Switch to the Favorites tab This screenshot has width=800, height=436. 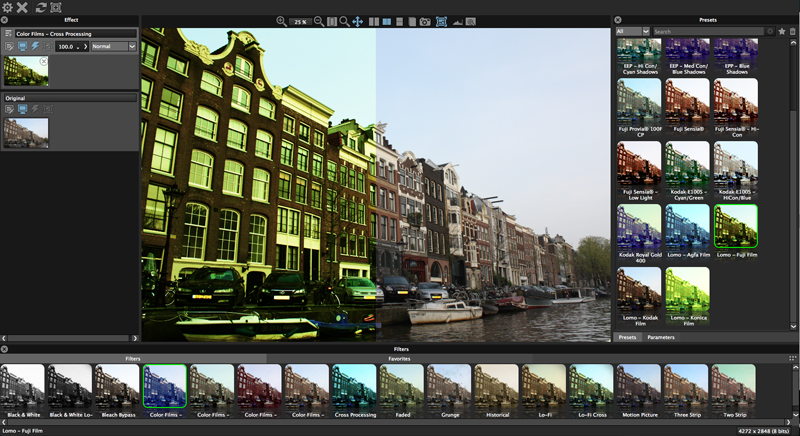pyautogui.click(x=400, y=358)
